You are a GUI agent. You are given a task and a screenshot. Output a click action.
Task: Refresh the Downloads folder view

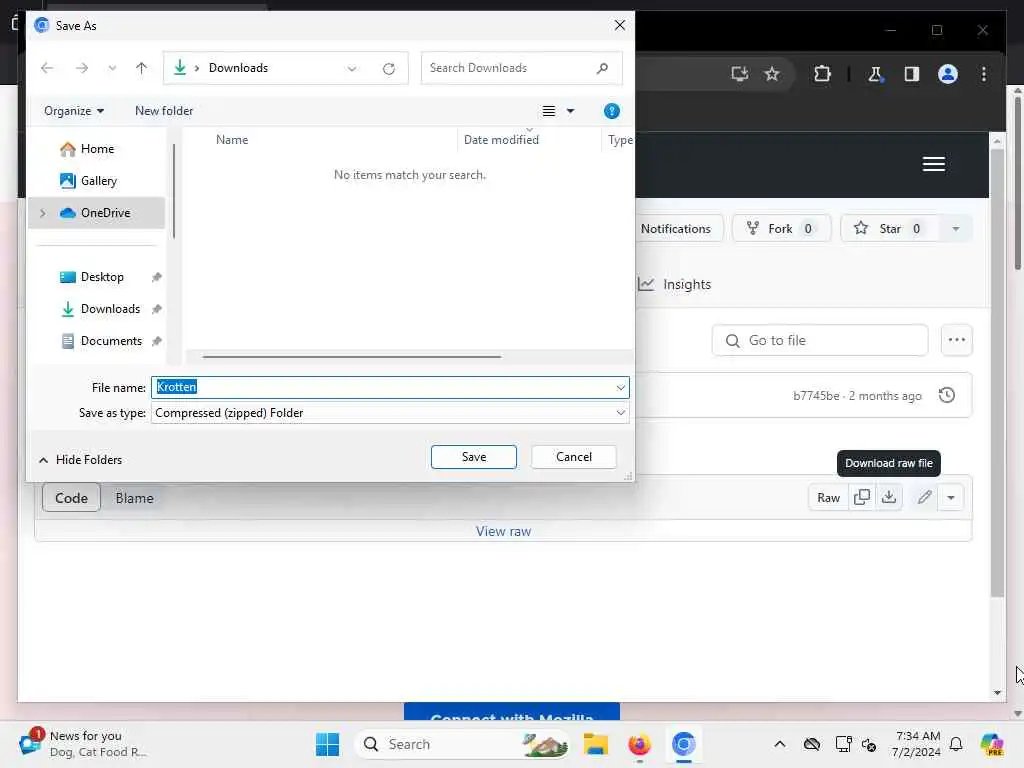(389, 69)
